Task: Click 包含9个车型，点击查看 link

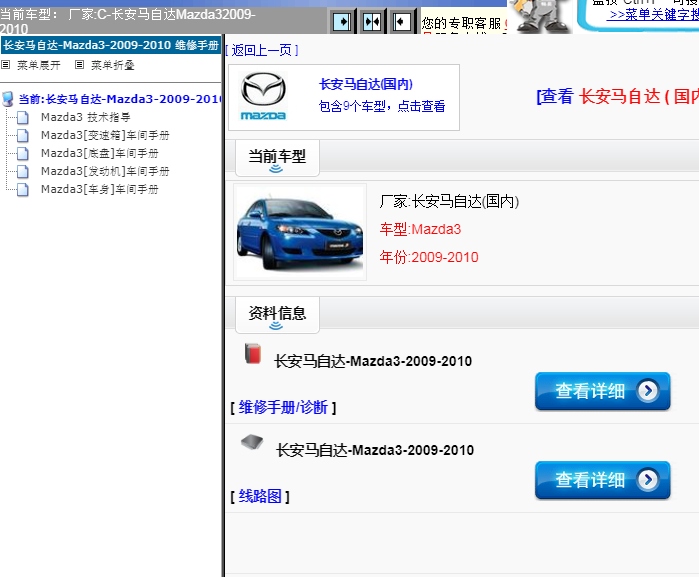Action: point(382,106)
